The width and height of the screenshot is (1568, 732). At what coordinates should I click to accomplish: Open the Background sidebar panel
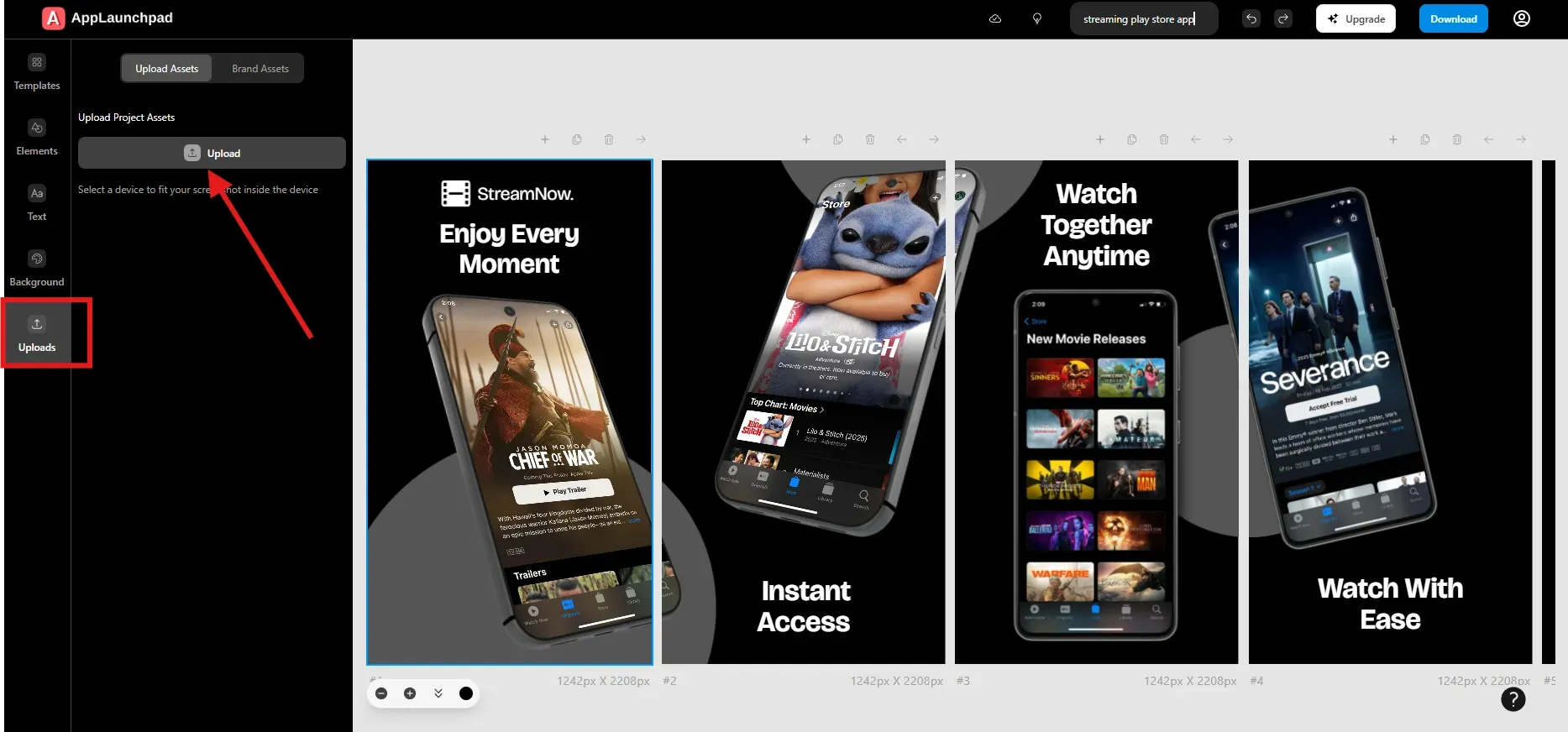(x=37, y=269)
